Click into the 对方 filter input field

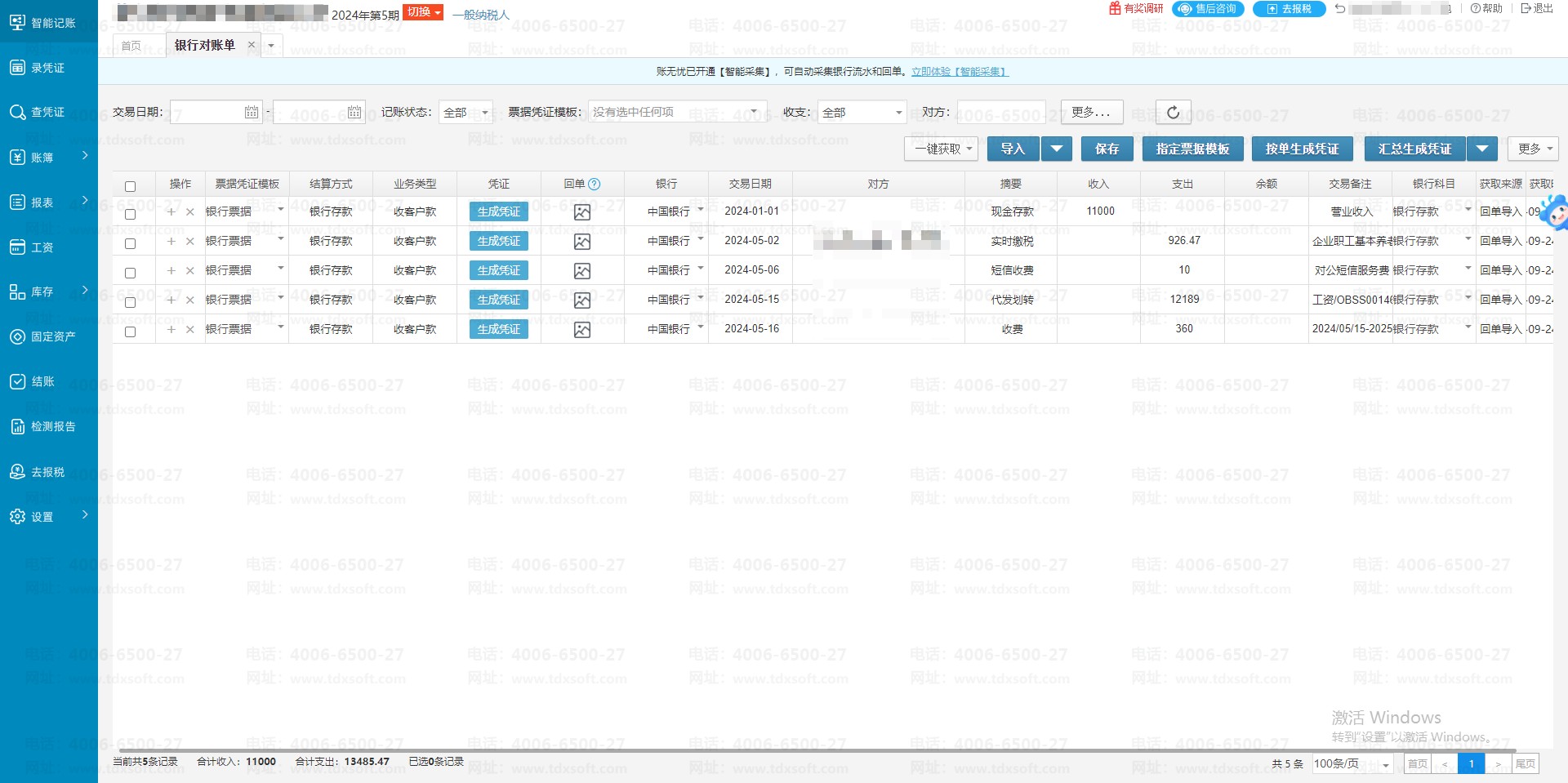coord(1001,113)
